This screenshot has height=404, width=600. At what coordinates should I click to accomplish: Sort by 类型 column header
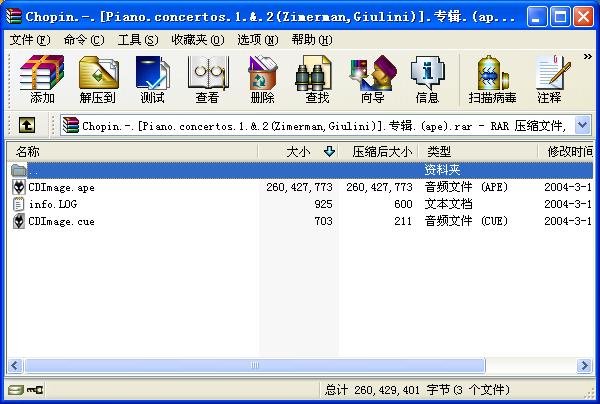pyautogui.click(x=478, y=152)
